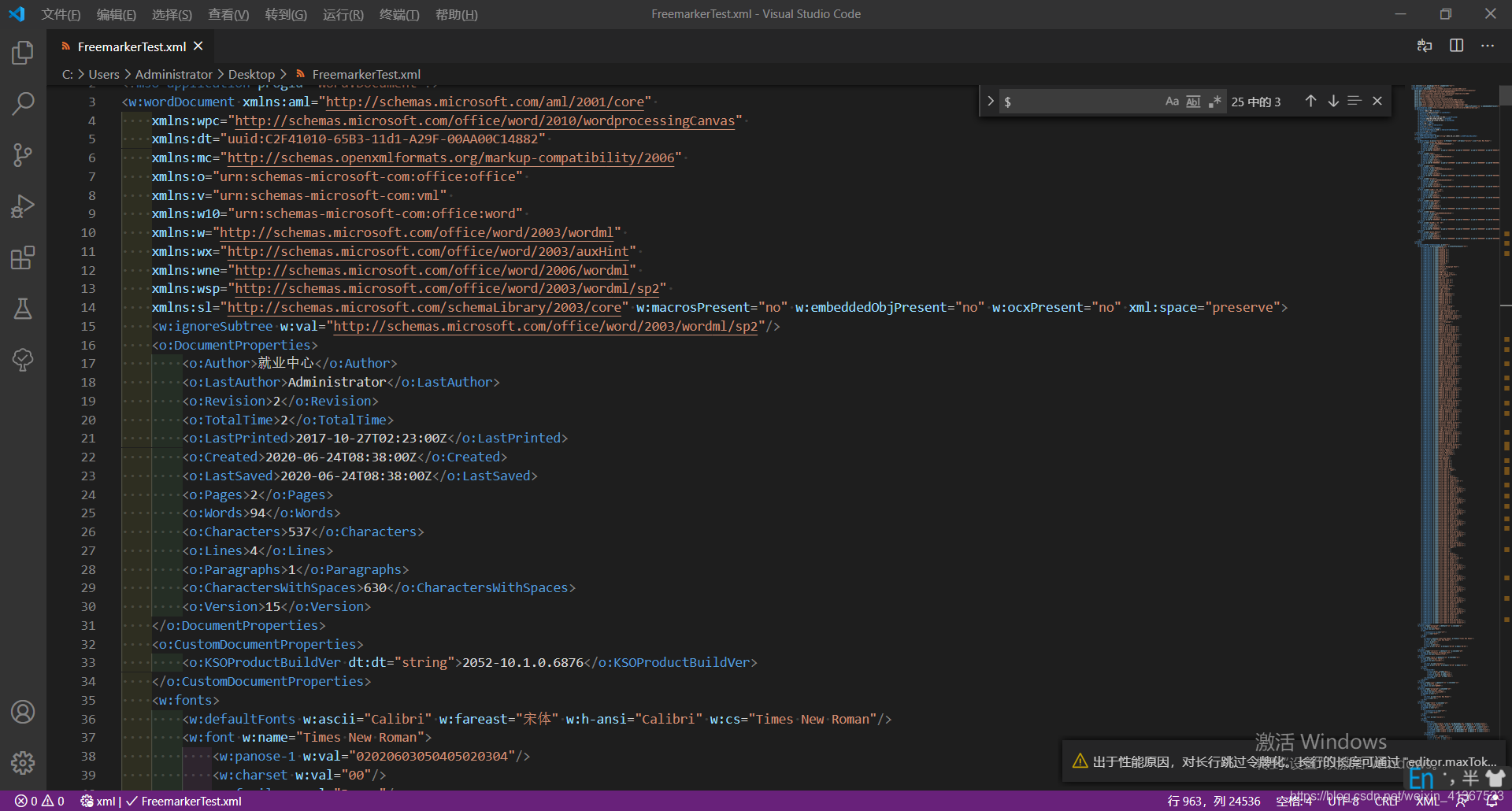This screenshot has height=811, width=1512.
Task: Open the 运行(R) menu
Action: [343, 14]
